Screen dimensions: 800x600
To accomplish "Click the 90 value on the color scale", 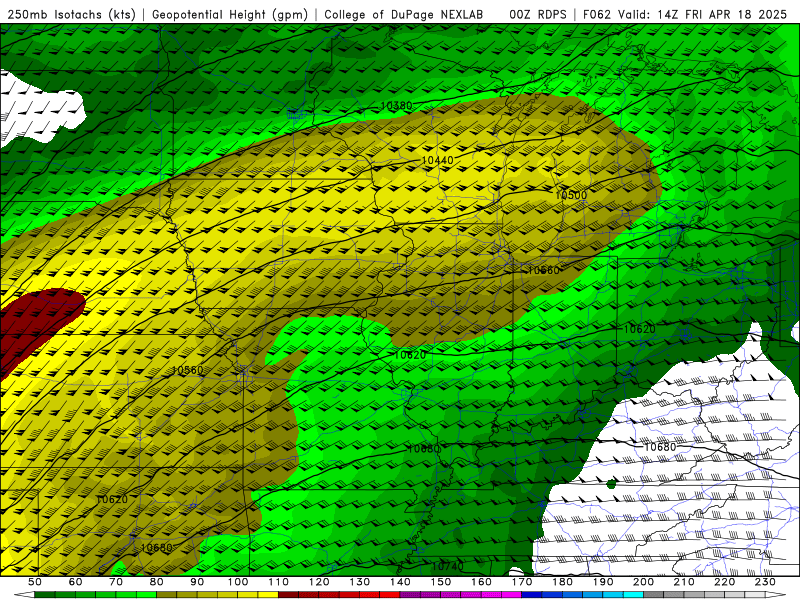I will click(x=197, y=582).
